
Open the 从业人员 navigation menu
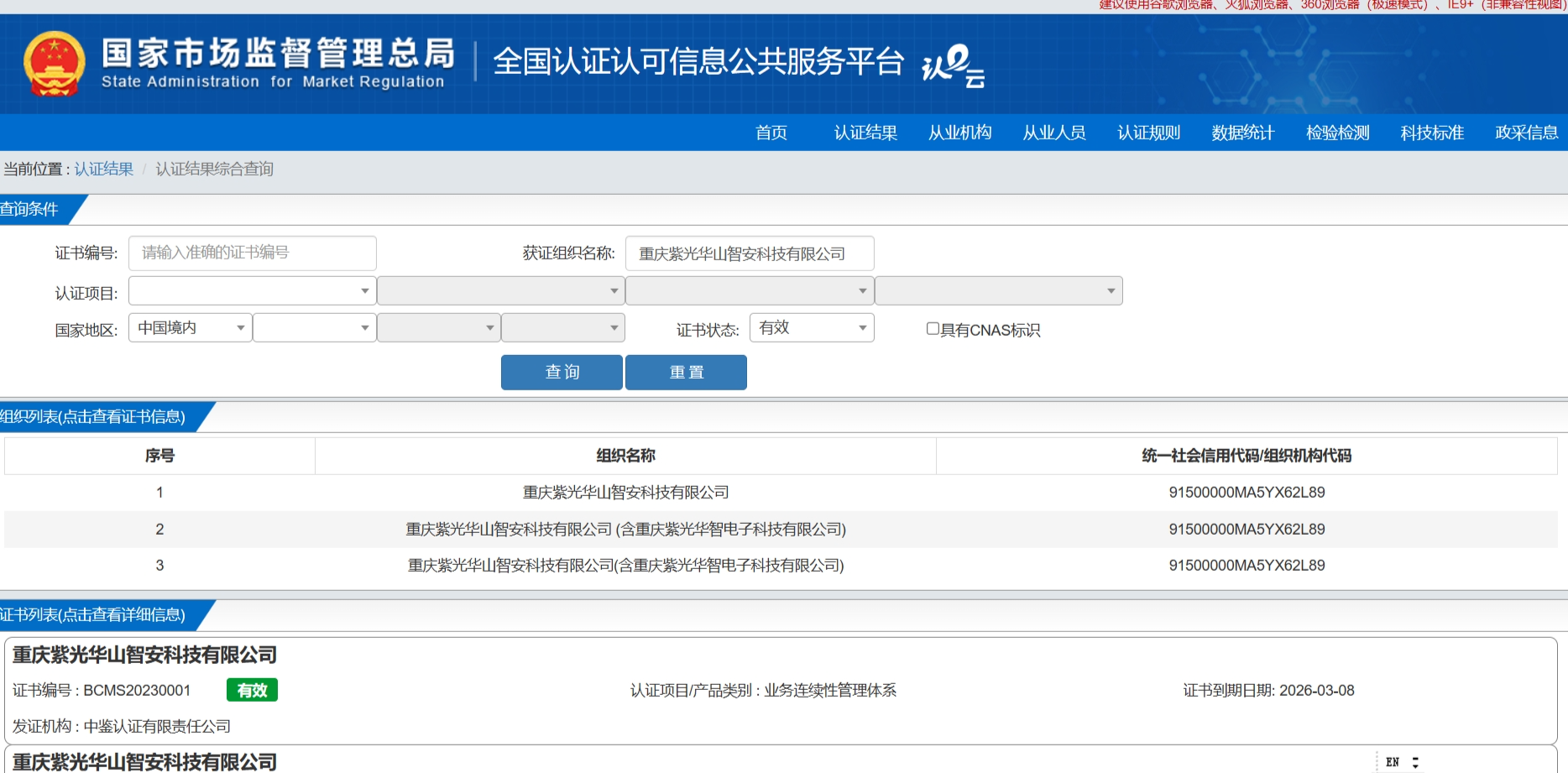(1054, 133)
